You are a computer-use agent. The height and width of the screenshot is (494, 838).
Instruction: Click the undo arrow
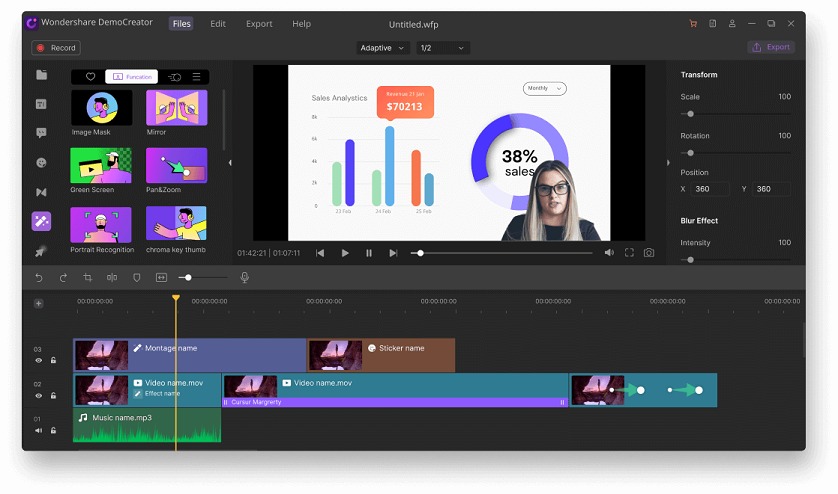(38, 277)
